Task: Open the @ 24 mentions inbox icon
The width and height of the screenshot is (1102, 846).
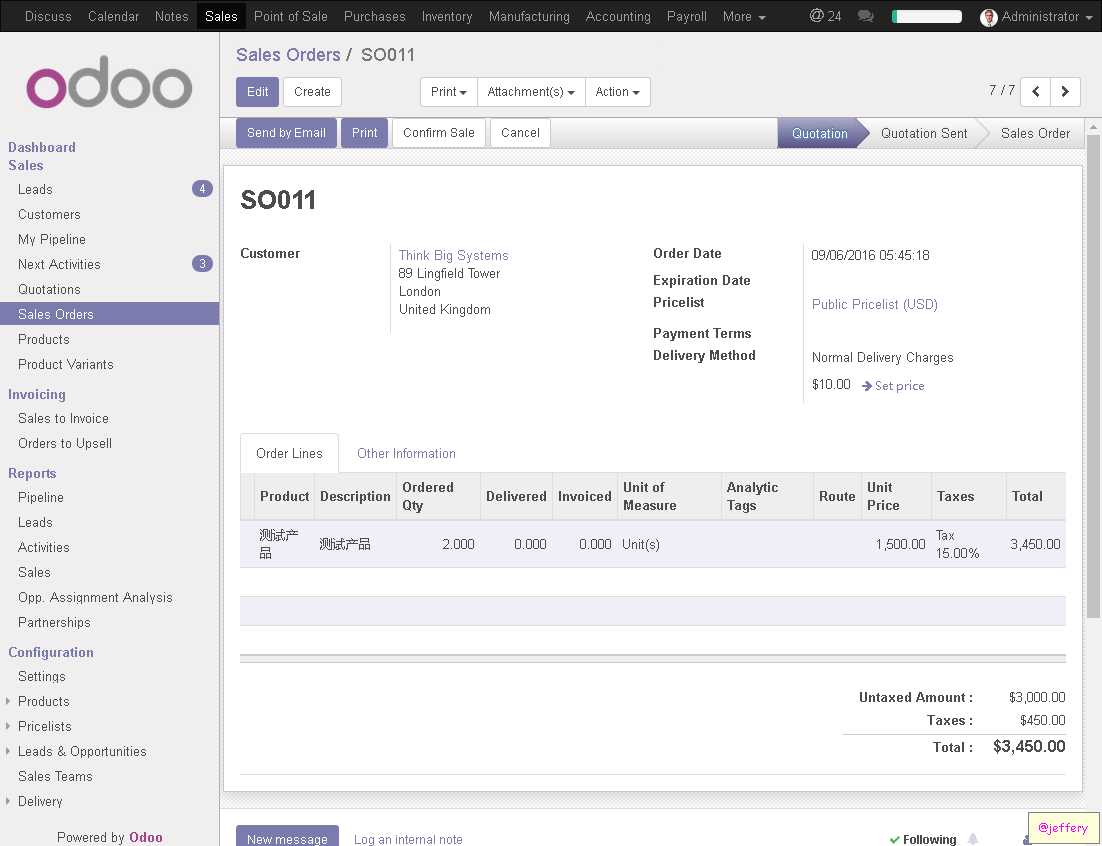Action: click(825, 15)
